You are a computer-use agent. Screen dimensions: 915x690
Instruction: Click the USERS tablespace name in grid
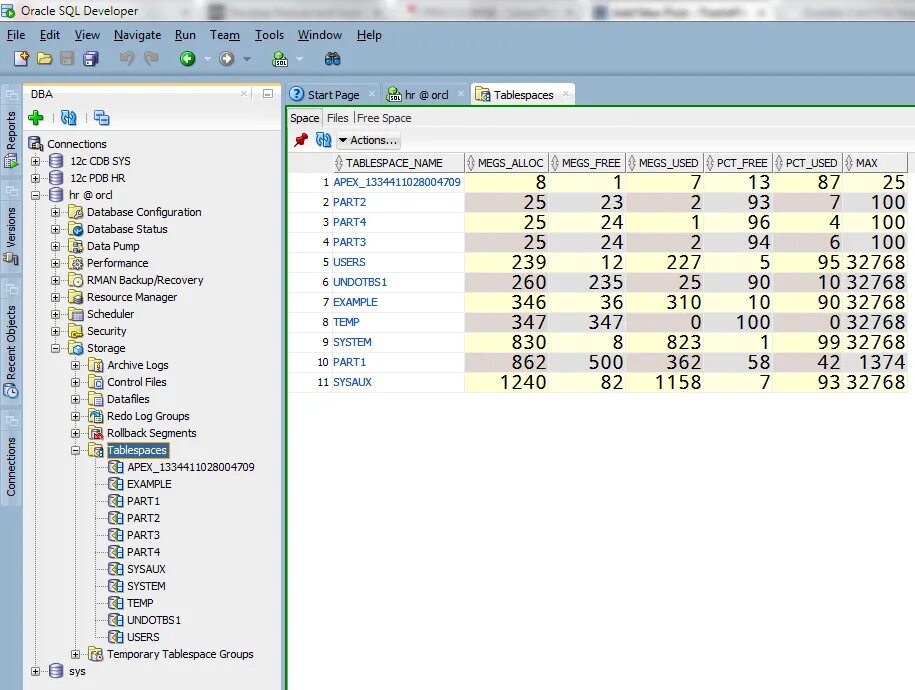pos(349,262)
